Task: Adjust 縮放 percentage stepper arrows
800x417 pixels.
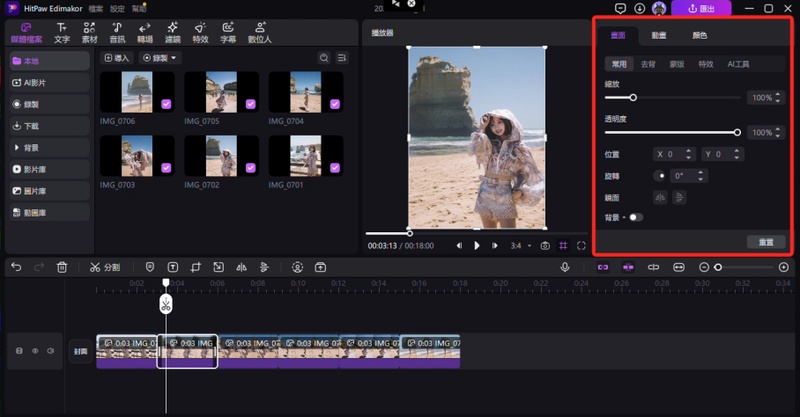Action: (x=778, y=97)
